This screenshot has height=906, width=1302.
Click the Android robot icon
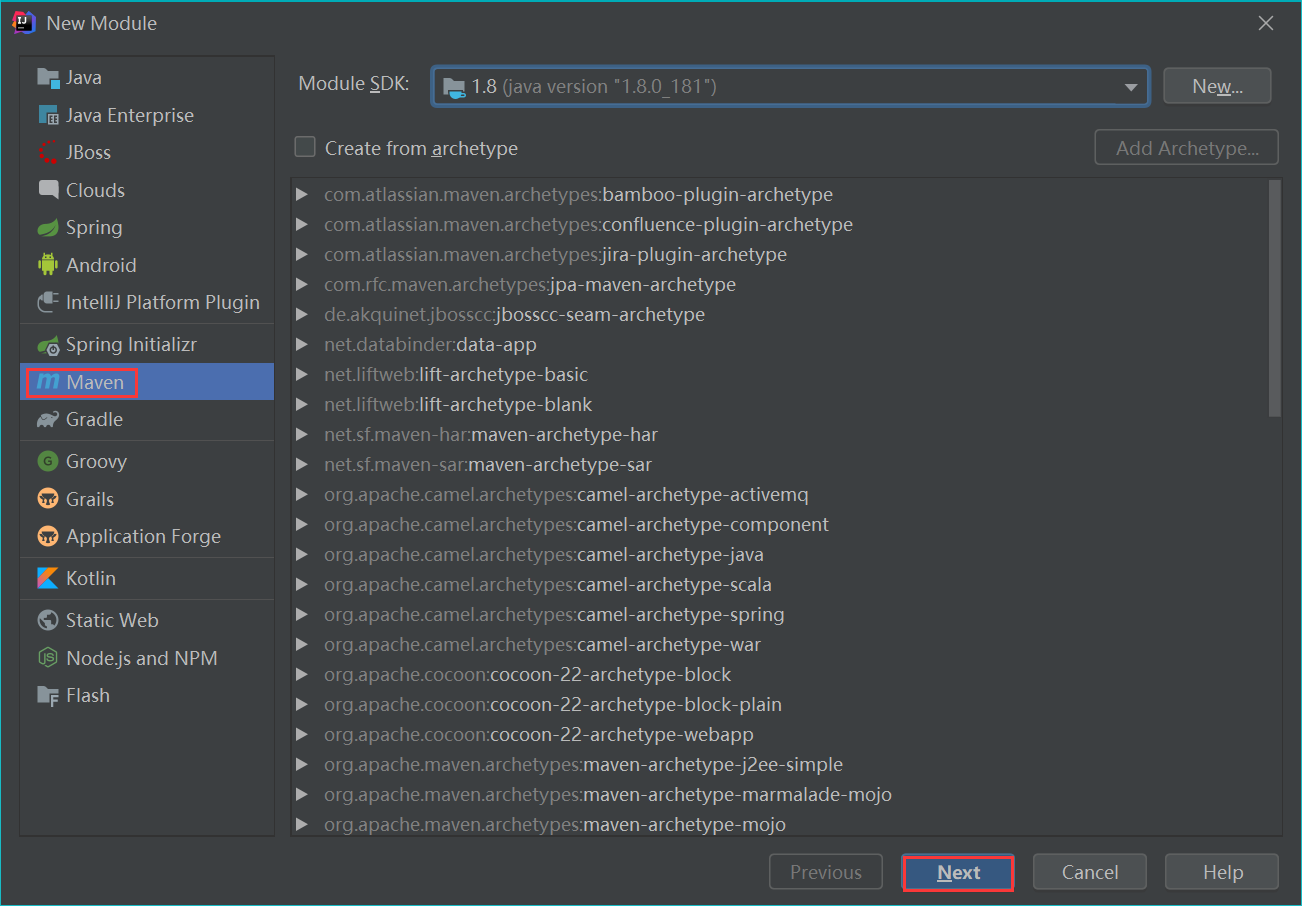(48, 265)
